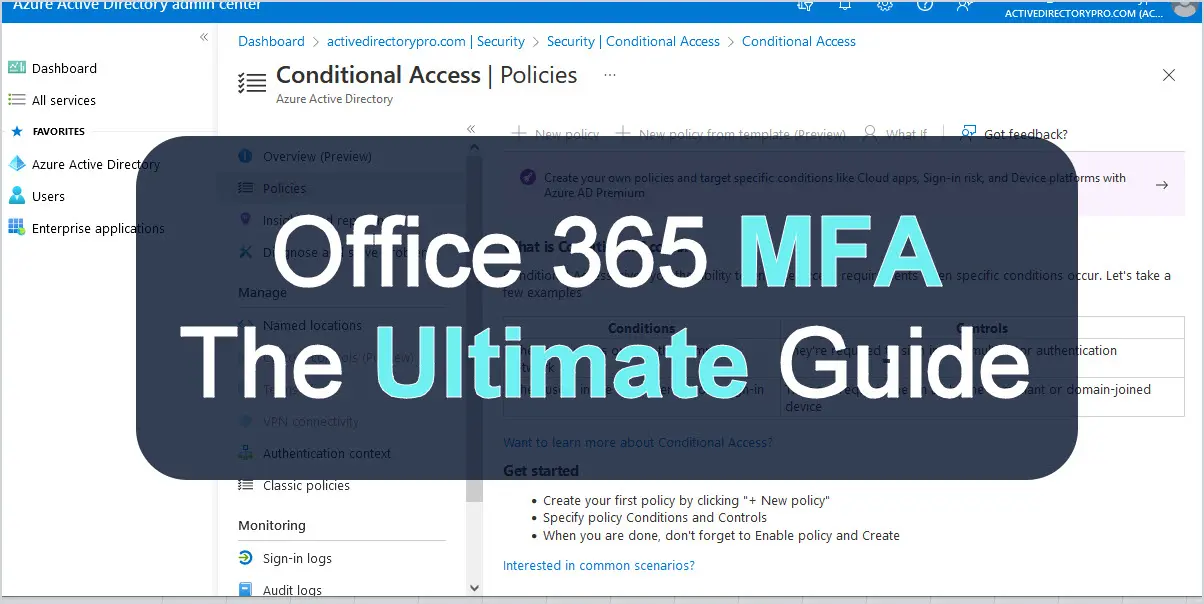Select All services in the sidebar

pos(64,100)
